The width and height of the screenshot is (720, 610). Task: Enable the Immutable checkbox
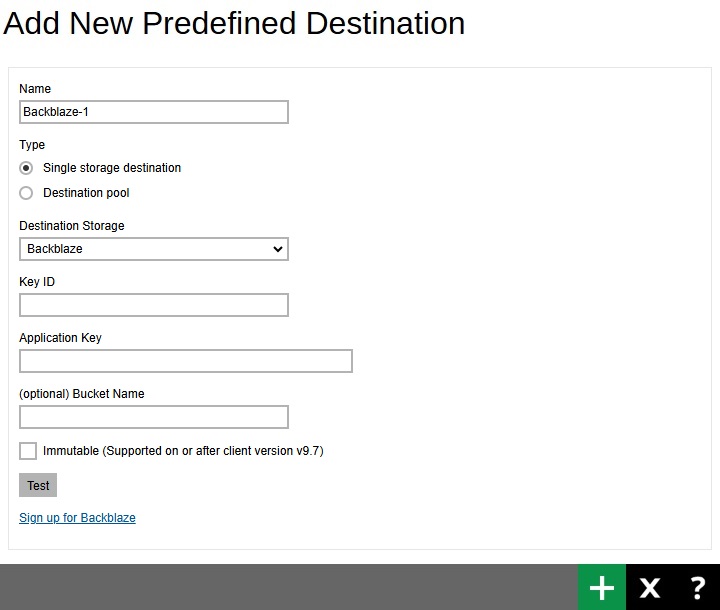point(28,451)
